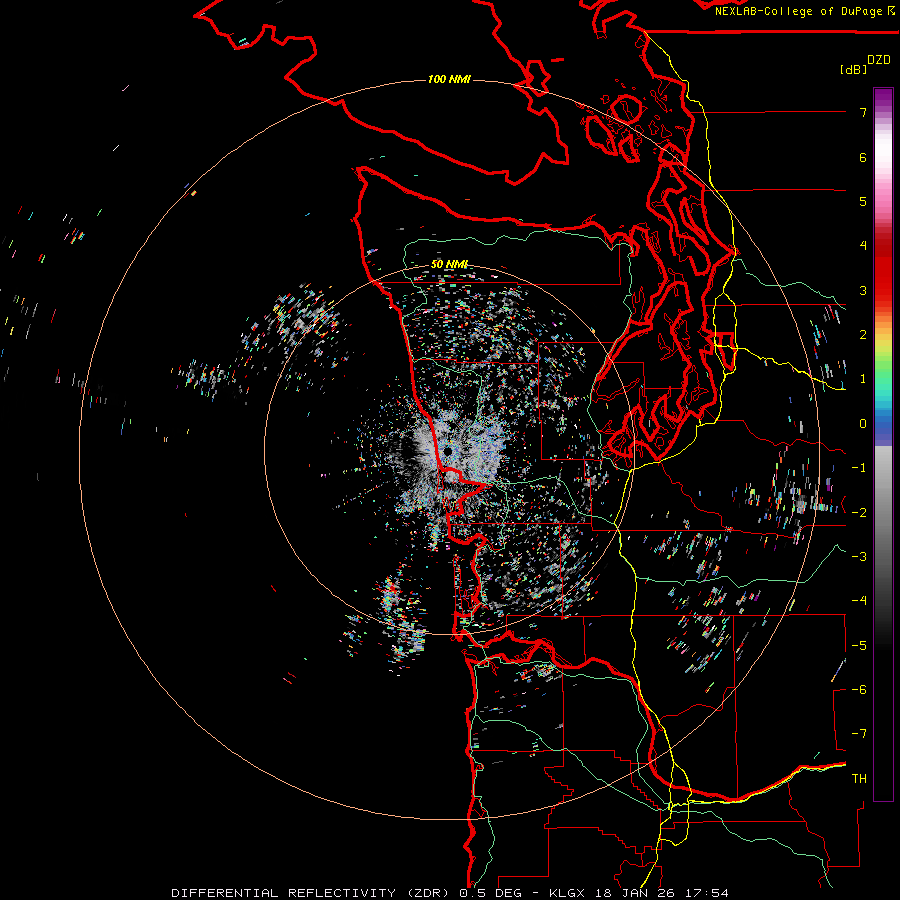Click the -5 value on color scale
Viewport: 900px width, 900px height.
click(859, 646)
